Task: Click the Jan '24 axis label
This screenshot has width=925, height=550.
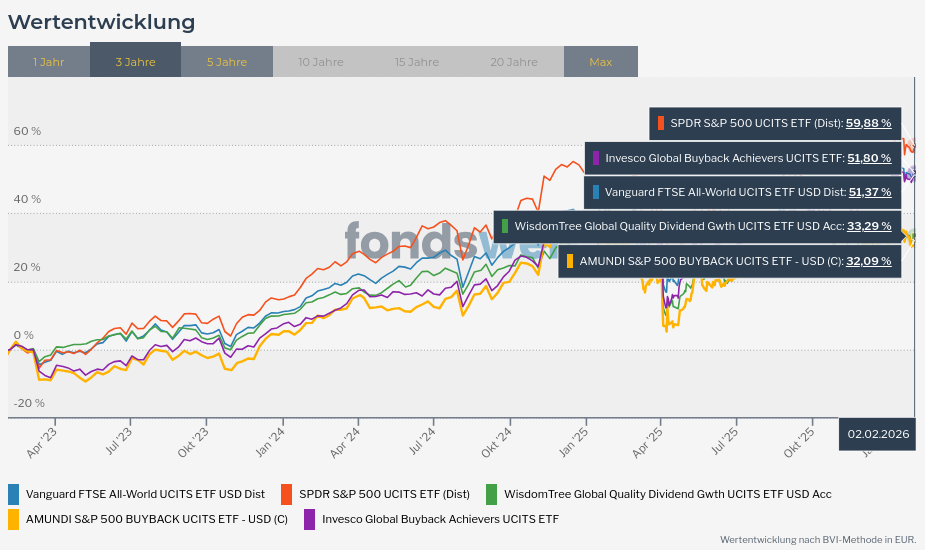Action: (271, 441)
